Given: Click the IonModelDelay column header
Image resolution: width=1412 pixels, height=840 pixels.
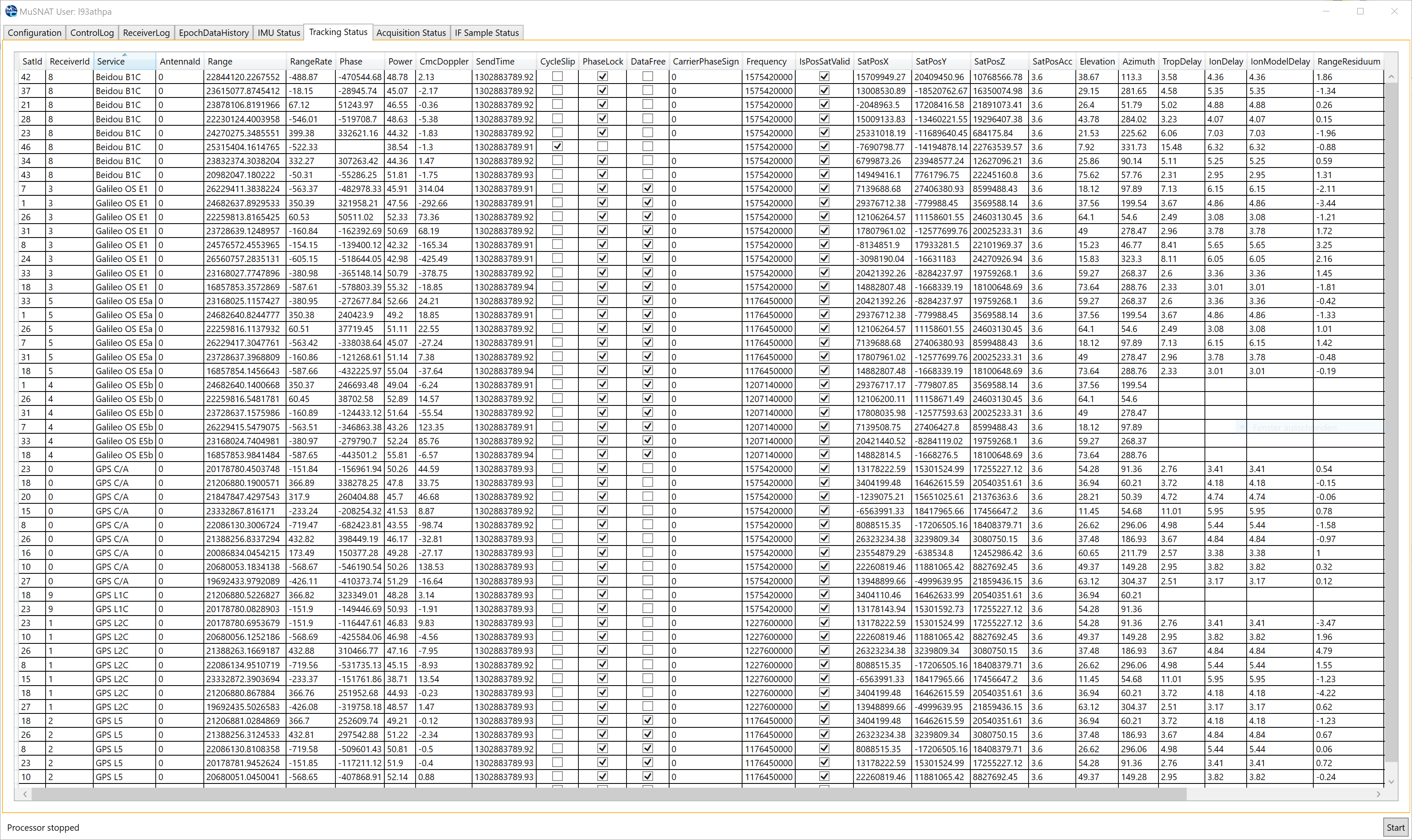Looking at the screenshot, I should click(x=1280, y=61).
